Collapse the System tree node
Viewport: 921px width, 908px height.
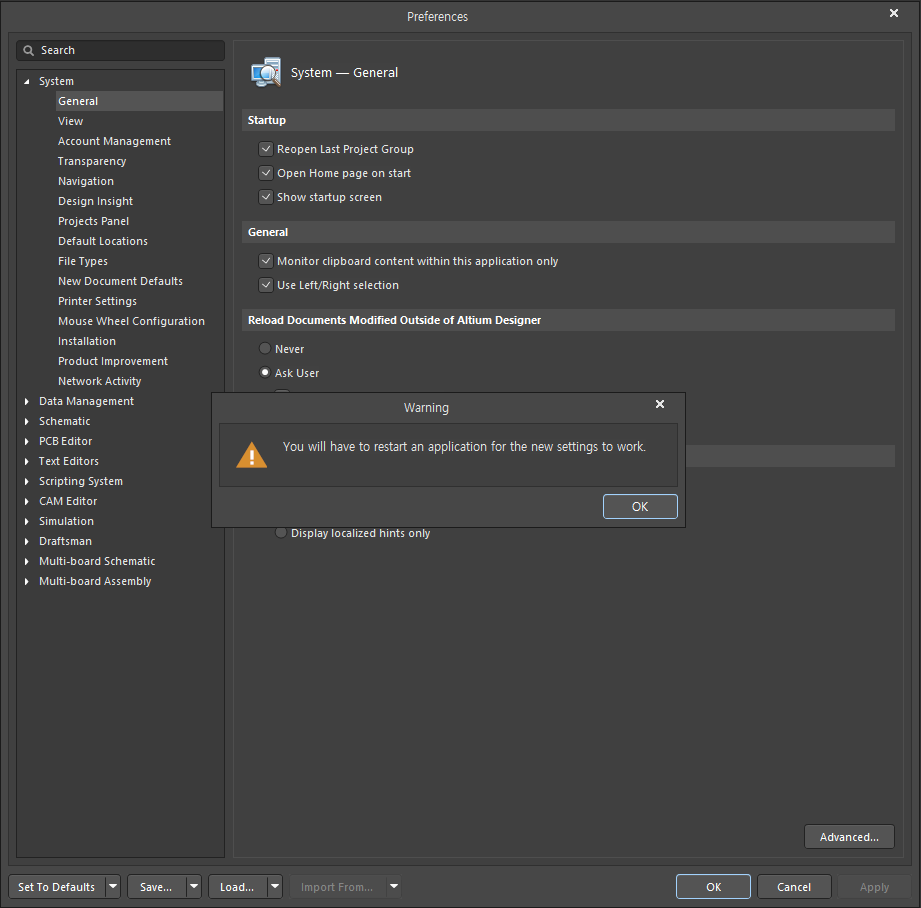pyautogui.click(x=26, y=82)
